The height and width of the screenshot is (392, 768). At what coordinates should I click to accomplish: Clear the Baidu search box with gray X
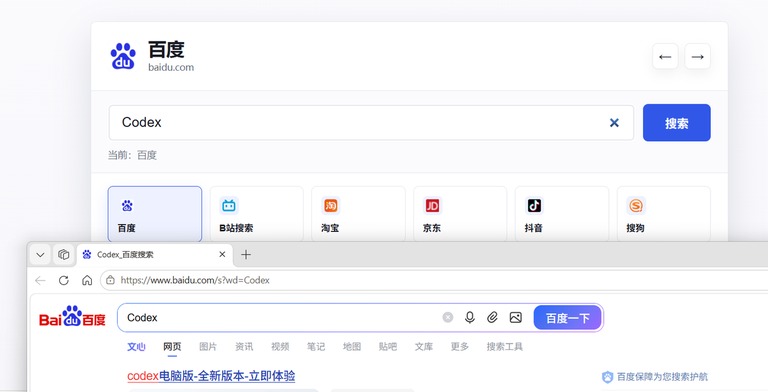448,318
